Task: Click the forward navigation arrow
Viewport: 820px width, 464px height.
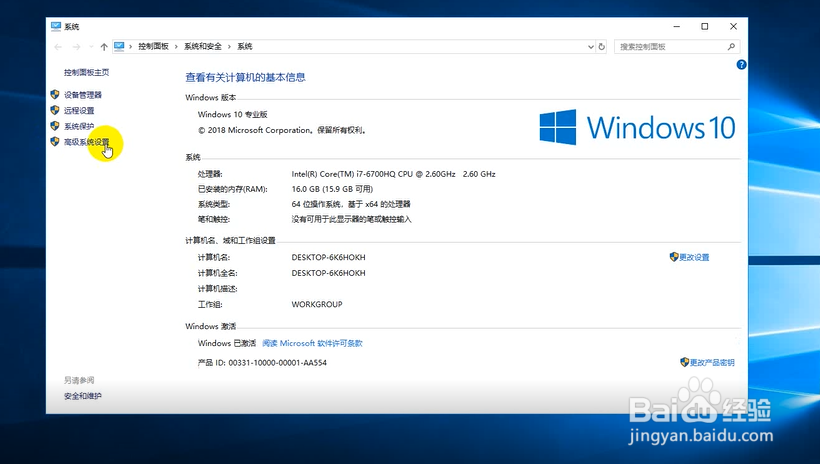Action: 76,47
